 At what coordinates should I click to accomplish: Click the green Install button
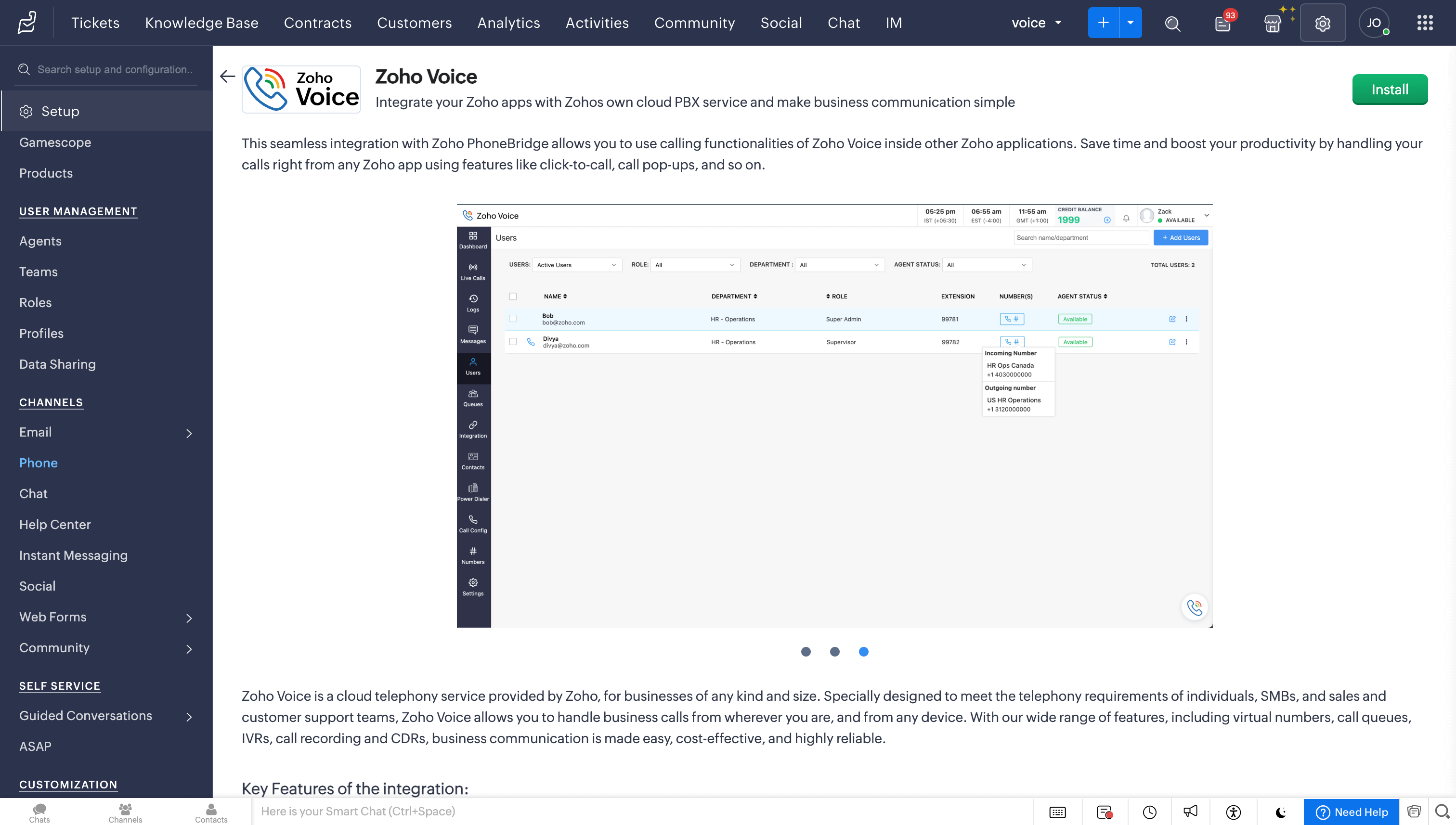[1389, 90]
